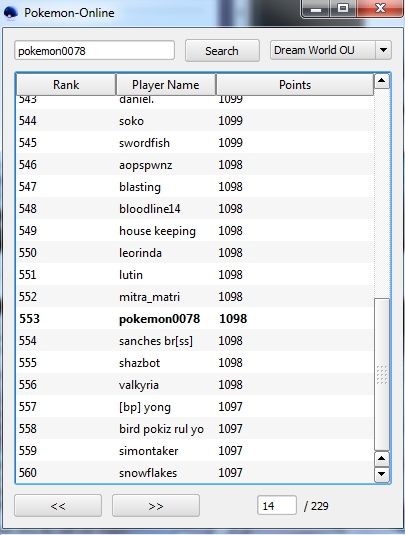Click points value 1099 for soko
The height and width of the screenshot is (535, 405).
231,121
